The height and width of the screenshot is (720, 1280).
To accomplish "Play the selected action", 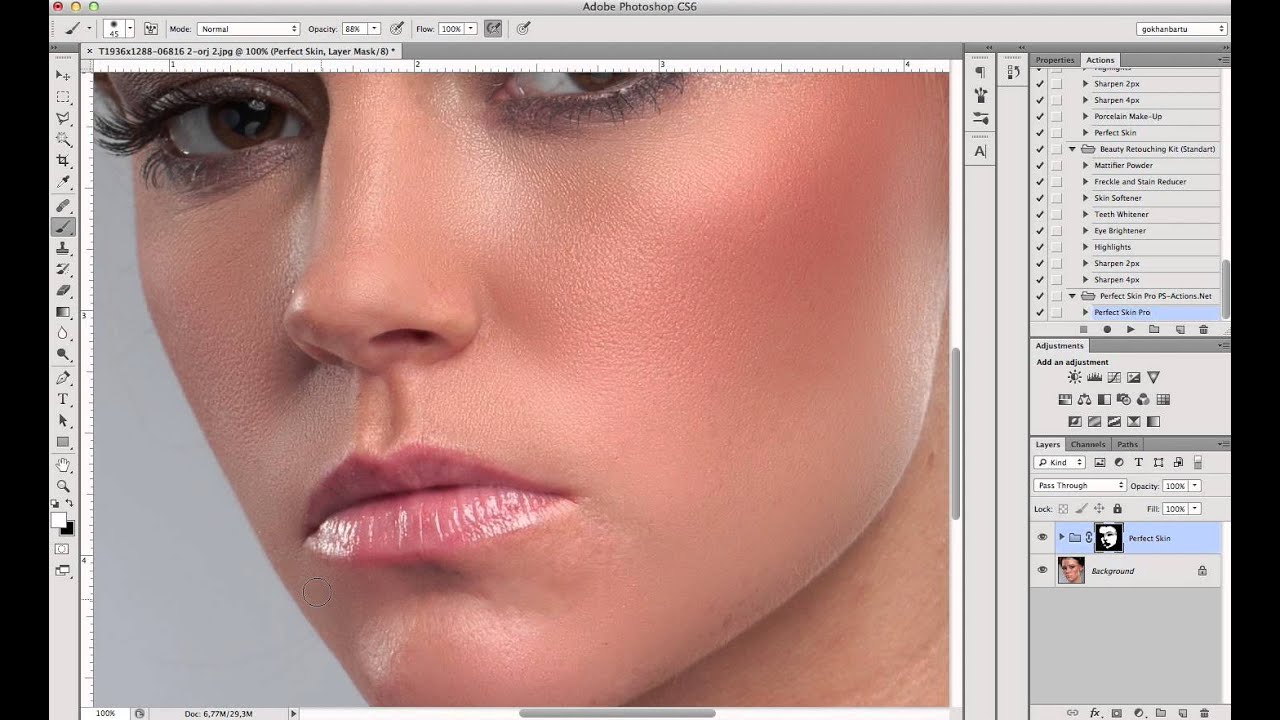I will (1130, 329).
